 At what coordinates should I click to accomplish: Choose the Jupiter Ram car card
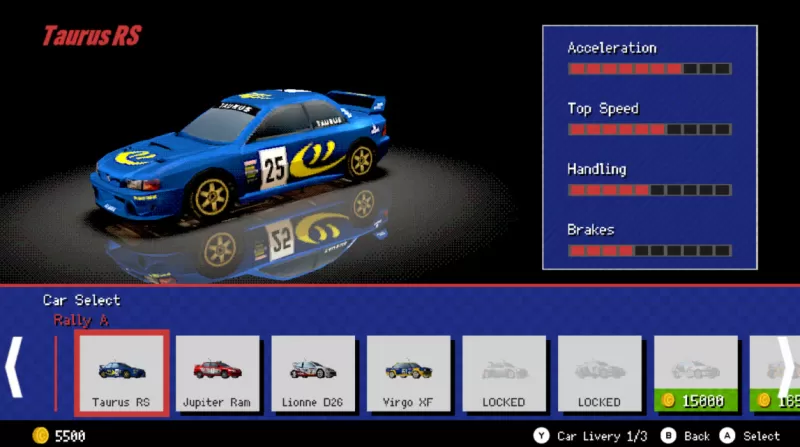(217, 373)
